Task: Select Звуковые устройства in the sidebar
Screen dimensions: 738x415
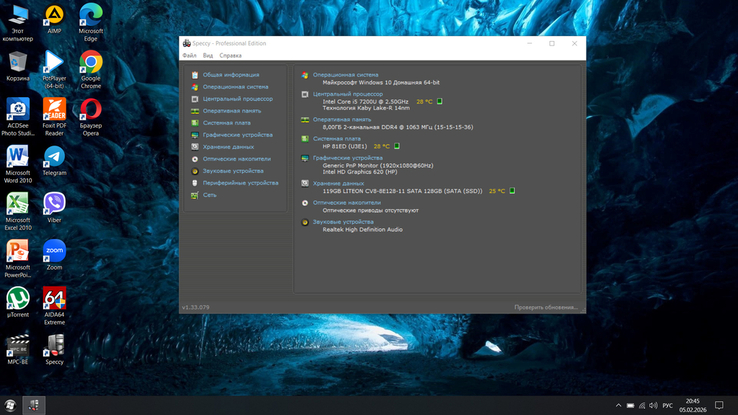Action: 233,171
